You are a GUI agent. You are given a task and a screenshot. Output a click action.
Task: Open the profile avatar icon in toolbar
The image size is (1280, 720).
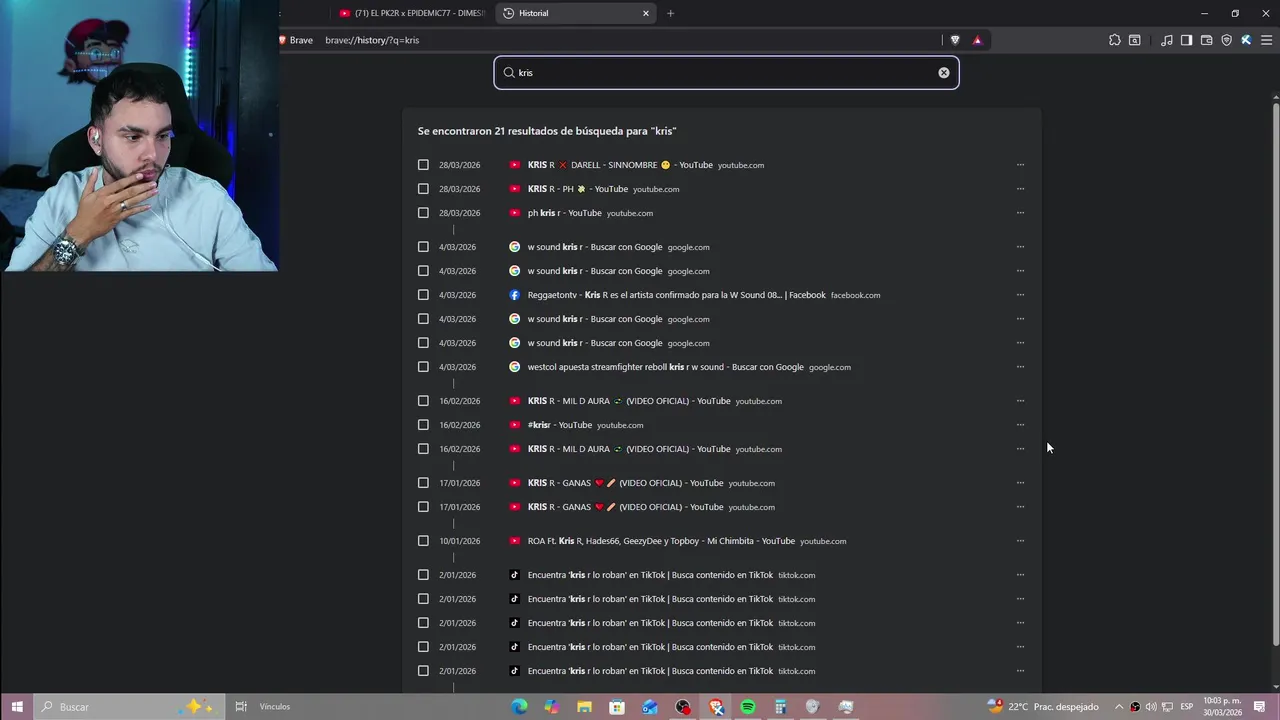point(1246,40)
